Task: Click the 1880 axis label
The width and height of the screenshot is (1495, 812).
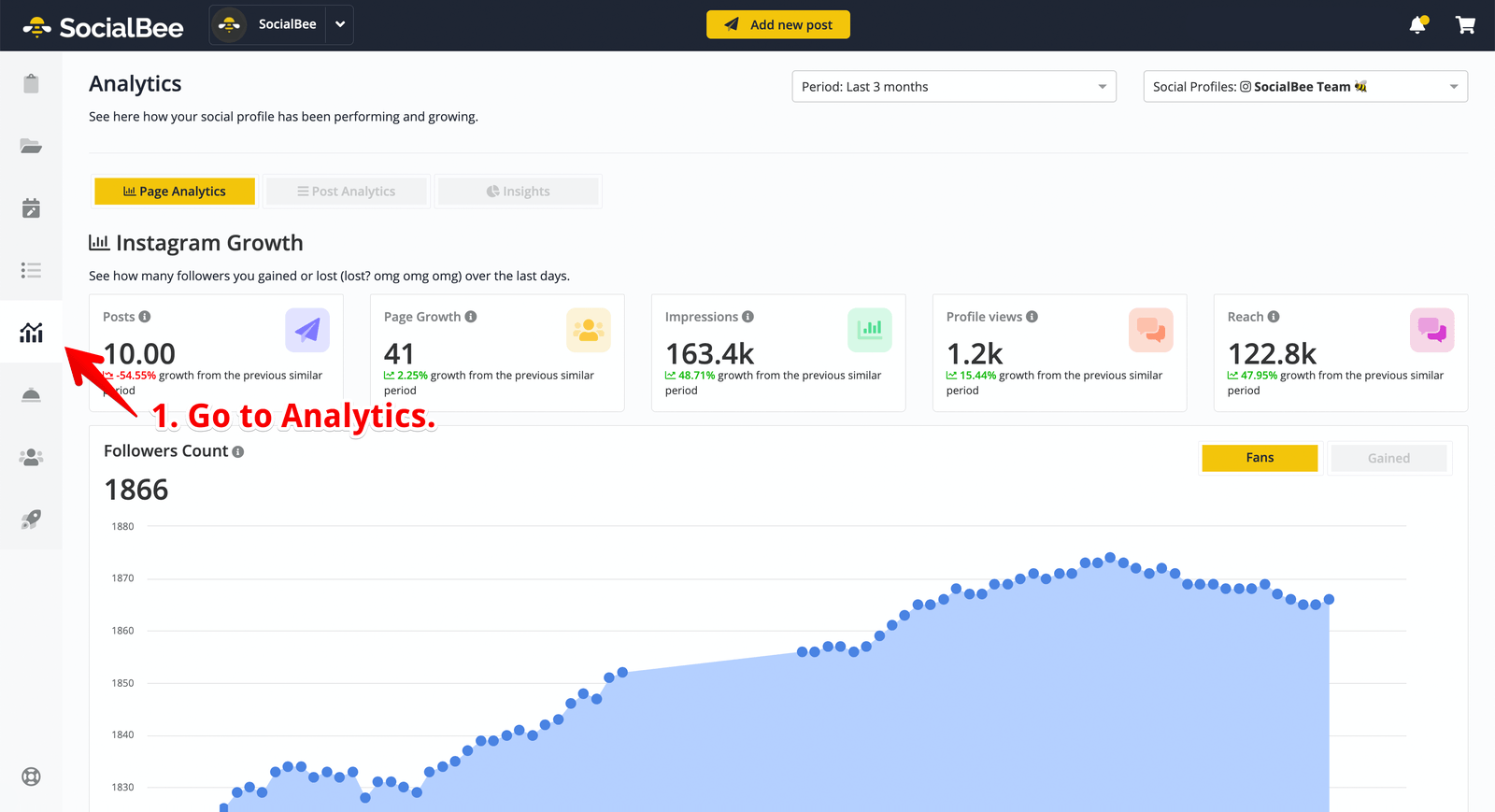Action: (x=122, y=526)
